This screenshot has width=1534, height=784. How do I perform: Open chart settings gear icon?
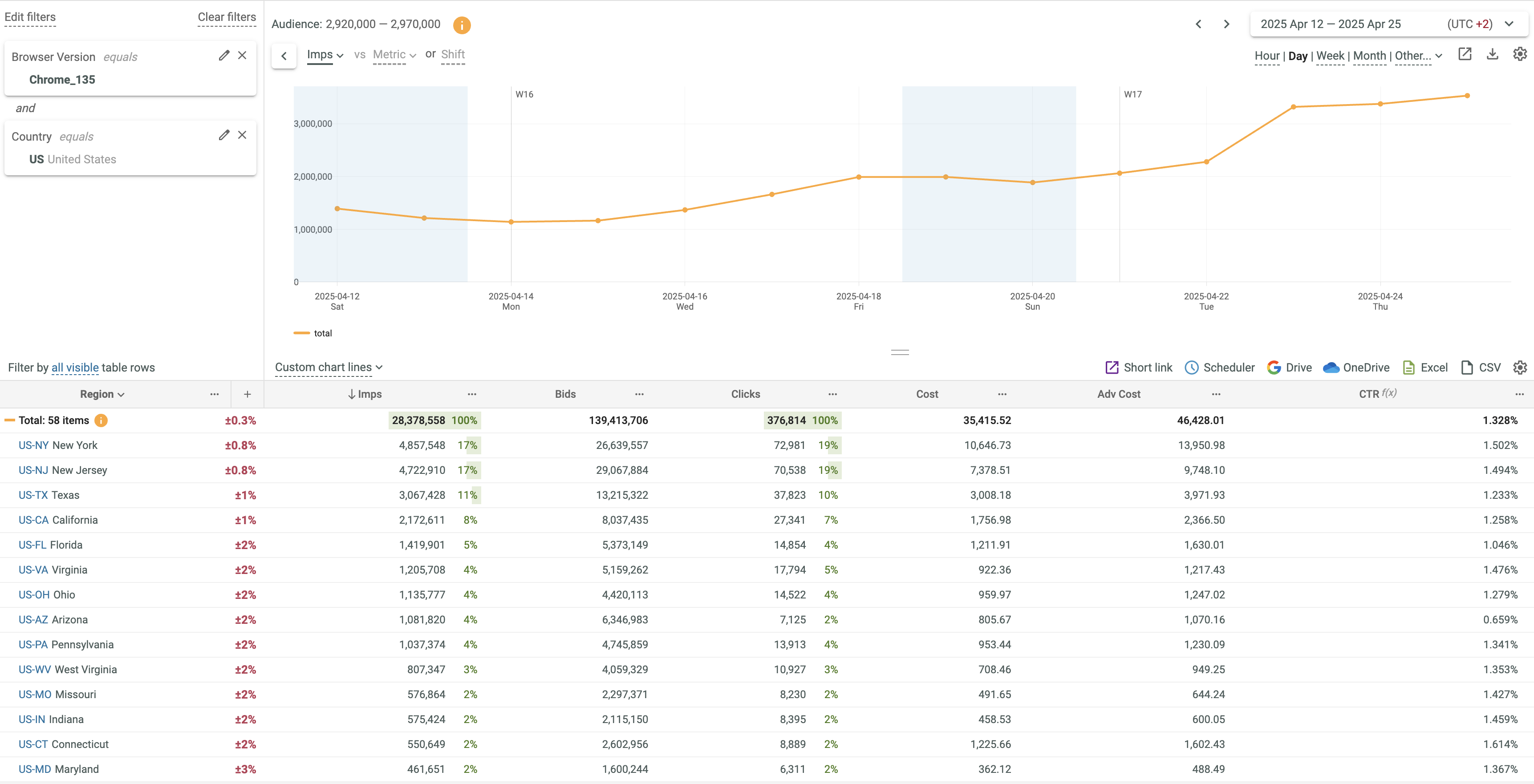click(x=1520, y=55)
